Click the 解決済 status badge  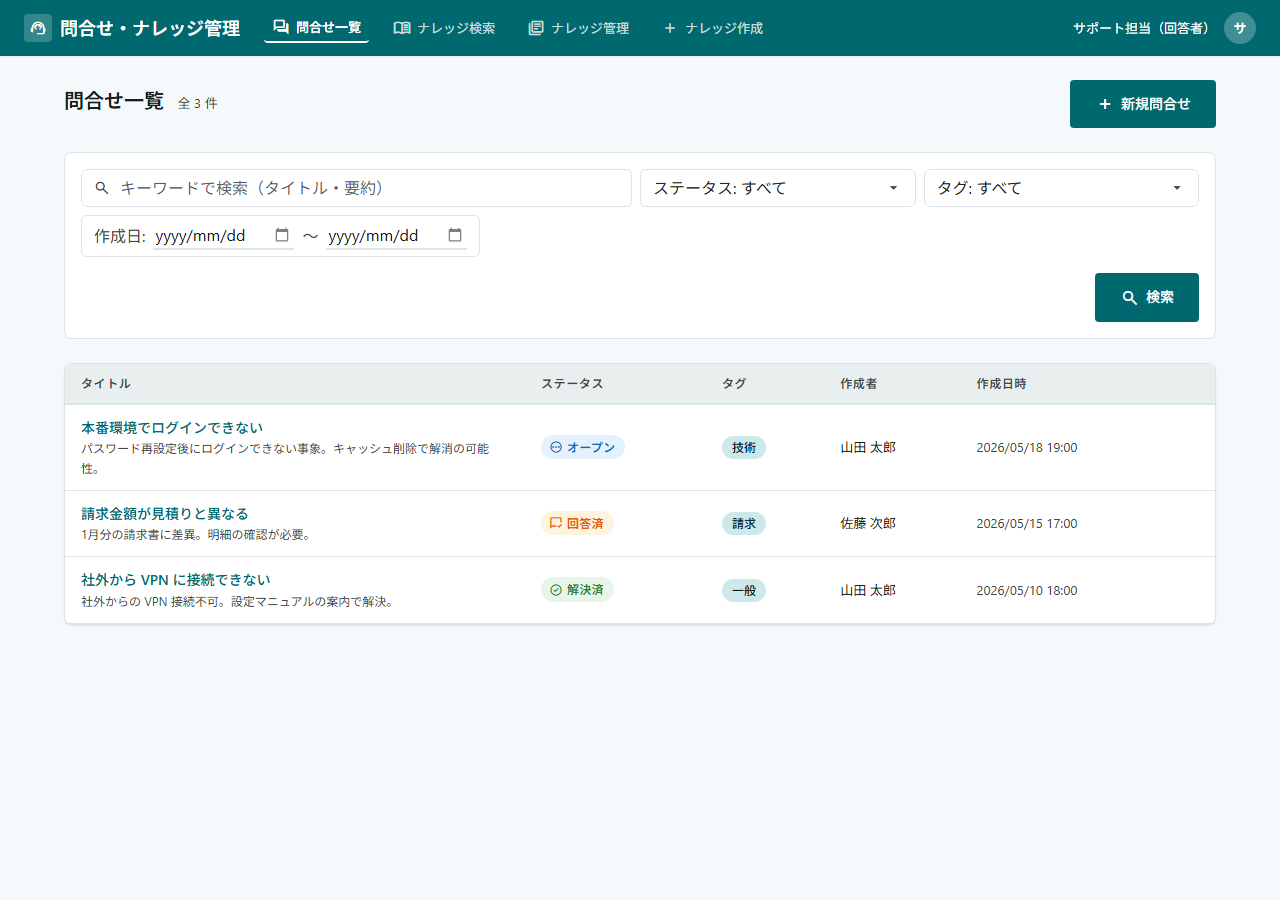pos(577,590)
